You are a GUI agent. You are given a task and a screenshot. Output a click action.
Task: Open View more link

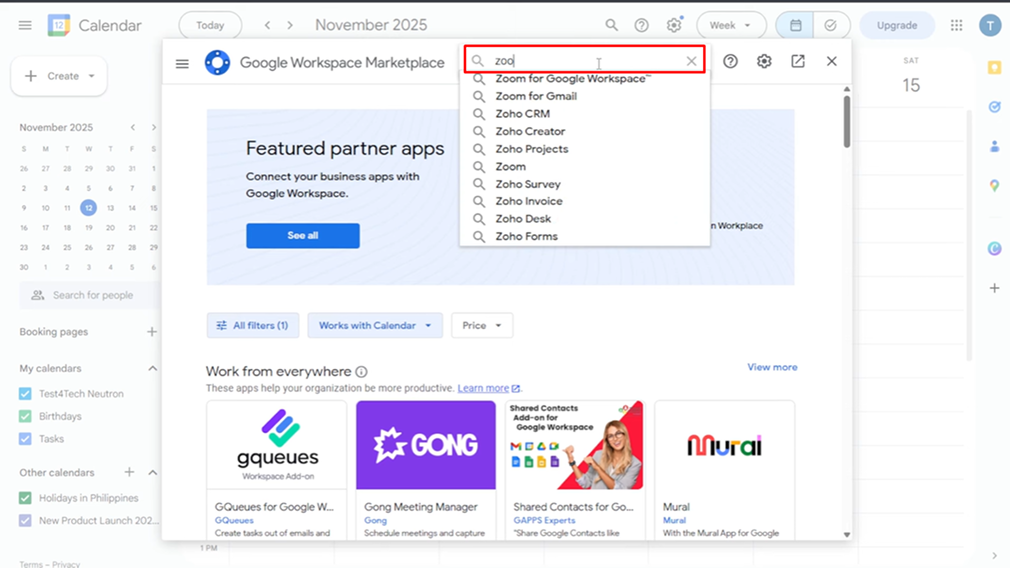pos(772,367)
